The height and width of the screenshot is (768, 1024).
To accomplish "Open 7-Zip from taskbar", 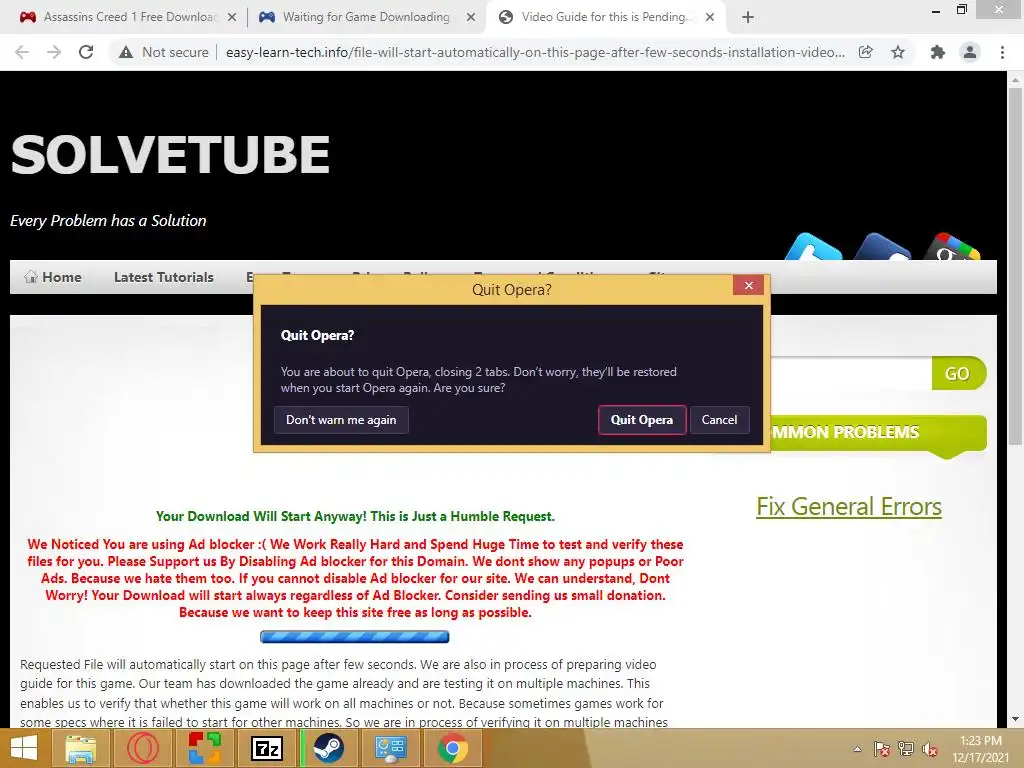I will pos(267,748).
